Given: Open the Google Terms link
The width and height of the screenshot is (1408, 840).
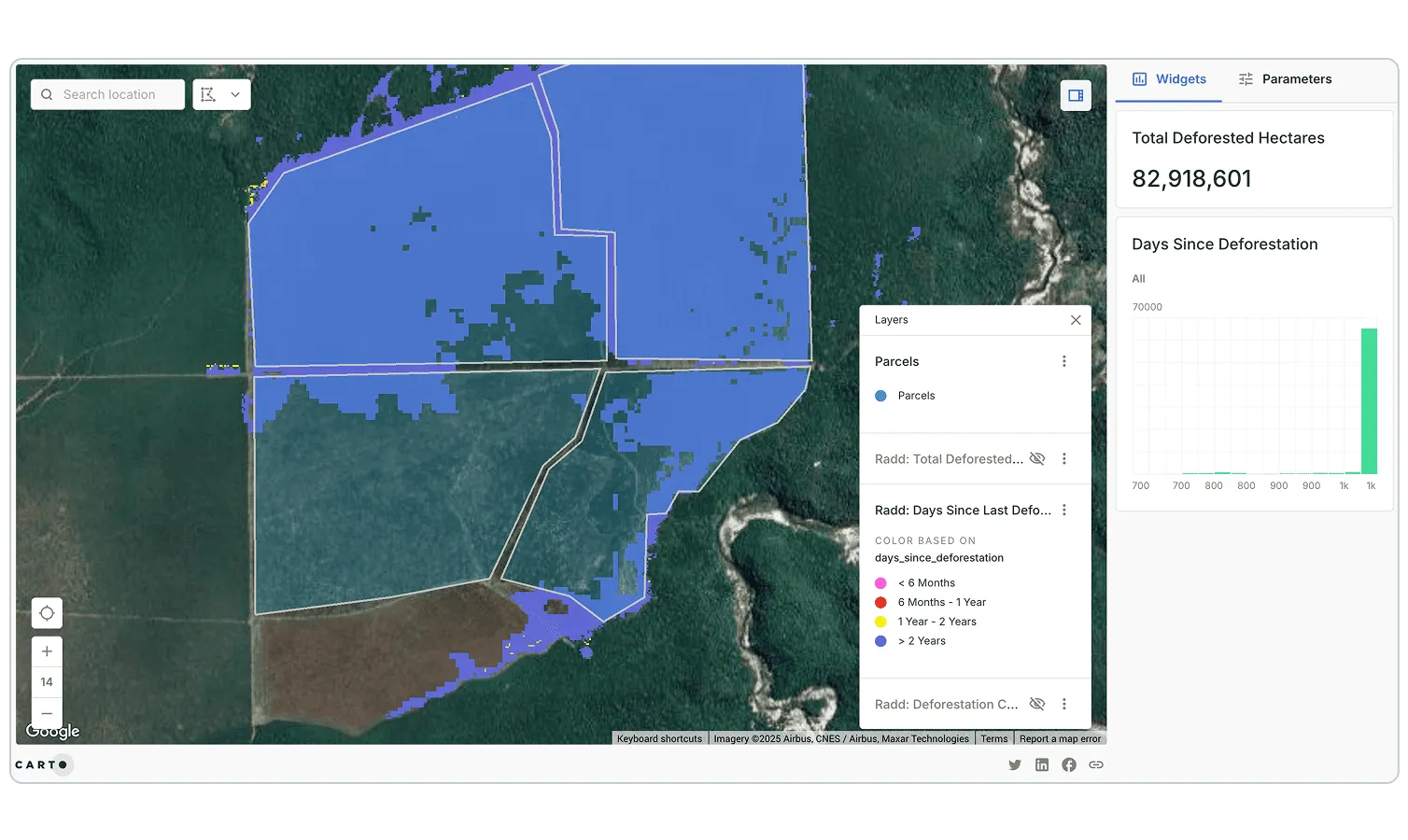Looking at the screenshot, I should point(993,738).
